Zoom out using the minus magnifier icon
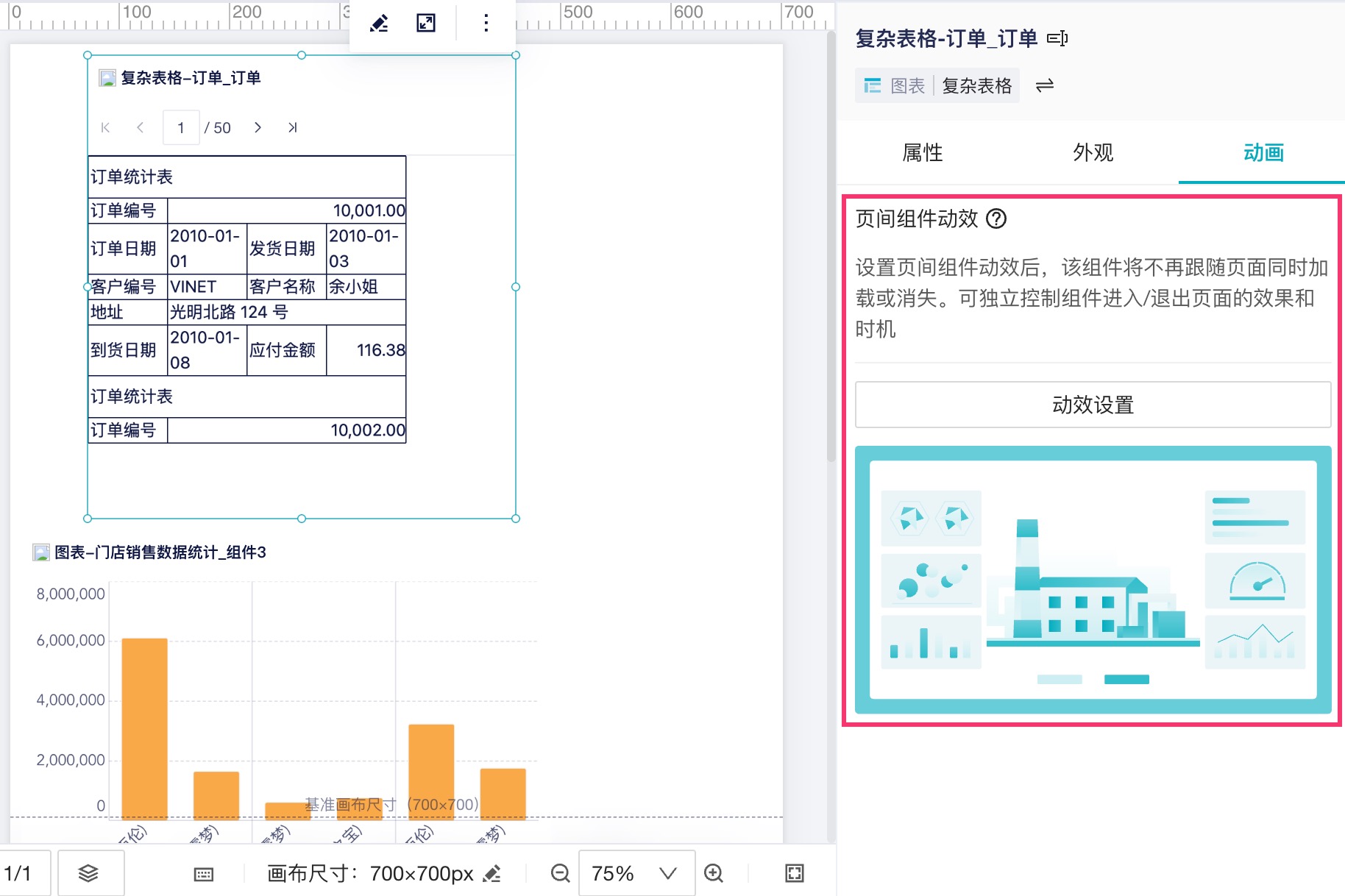 pos(560,873)
